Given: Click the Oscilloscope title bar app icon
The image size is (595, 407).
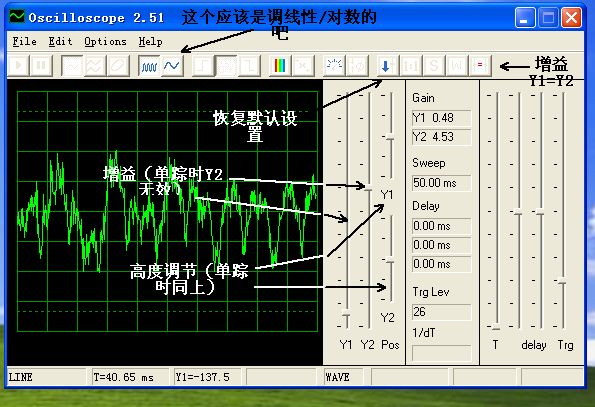Looking at the screenshot, I should 17,17.
